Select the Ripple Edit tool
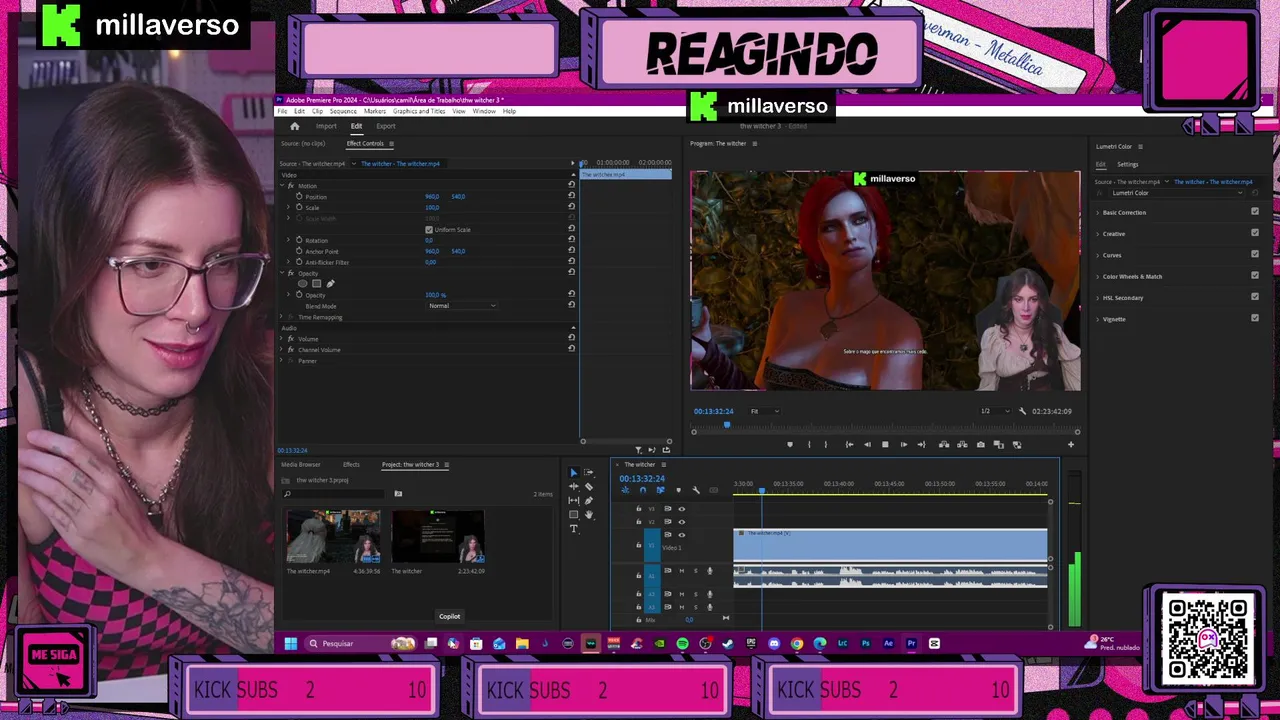The image size is (1280, 720). click(x=574, y=486)
